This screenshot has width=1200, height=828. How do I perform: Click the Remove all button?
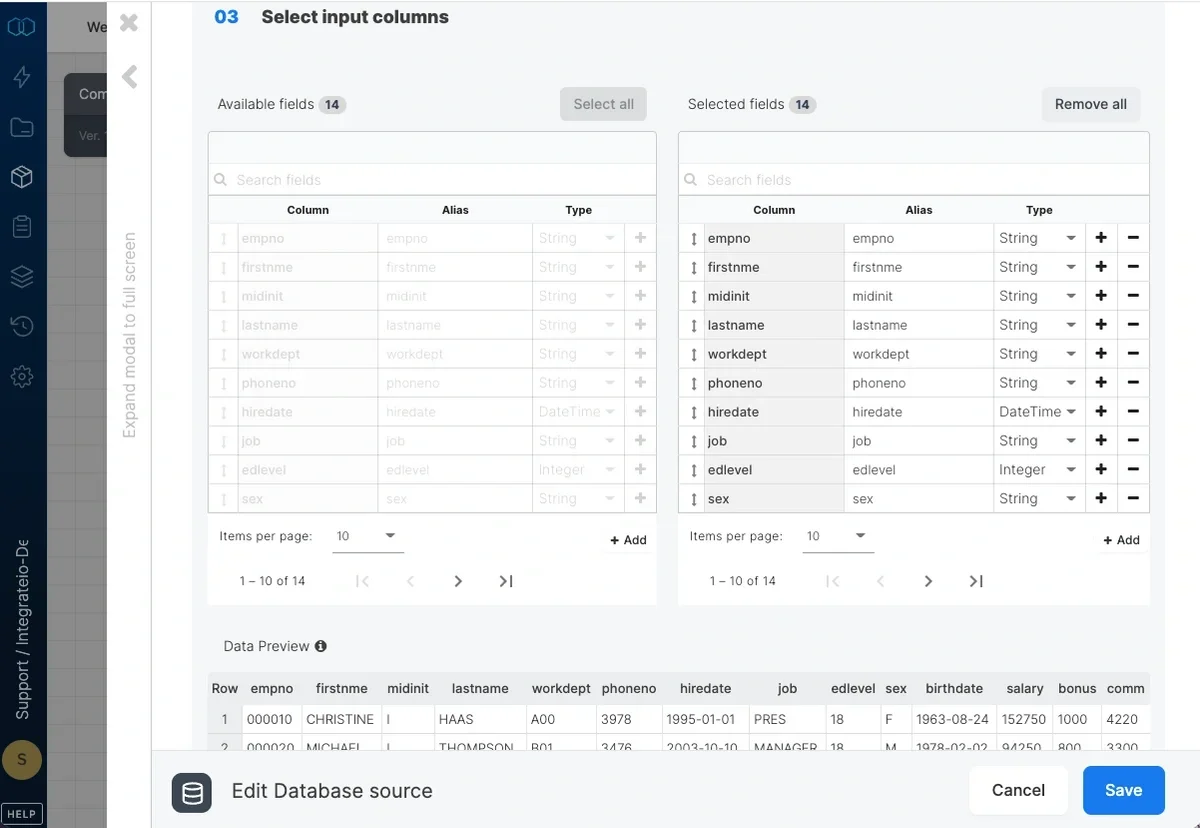(1090, 104)
